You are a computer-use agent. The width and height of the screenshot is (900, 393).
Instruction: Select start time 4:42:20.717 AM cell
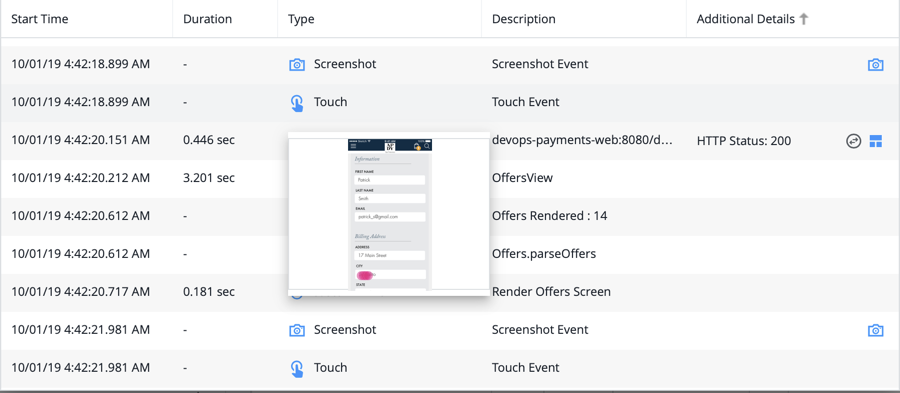point(80,291)
